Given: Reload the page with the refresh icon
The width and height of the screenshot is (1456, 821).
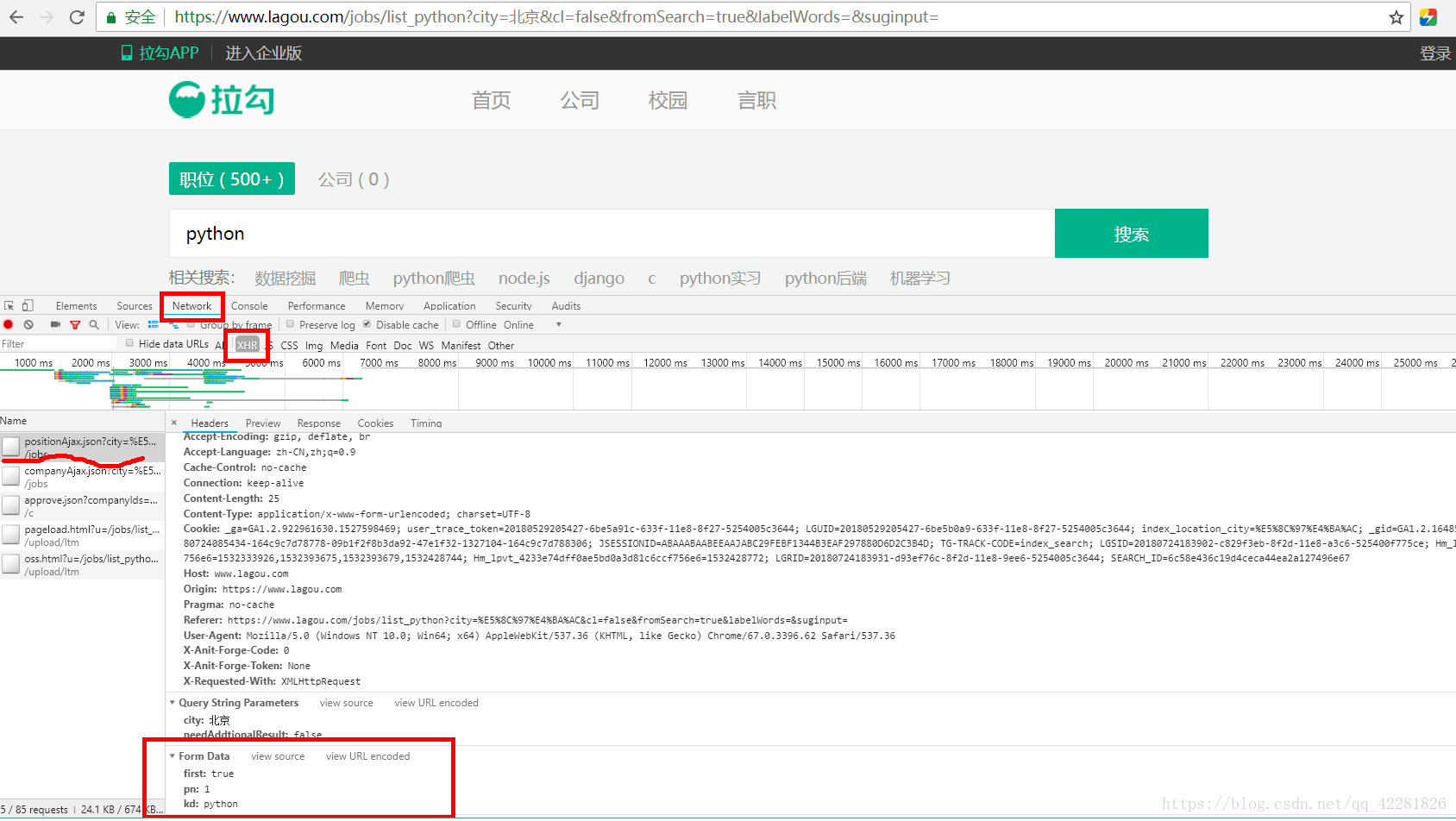Looking at the screenshot, I should (x=77, y=17).
